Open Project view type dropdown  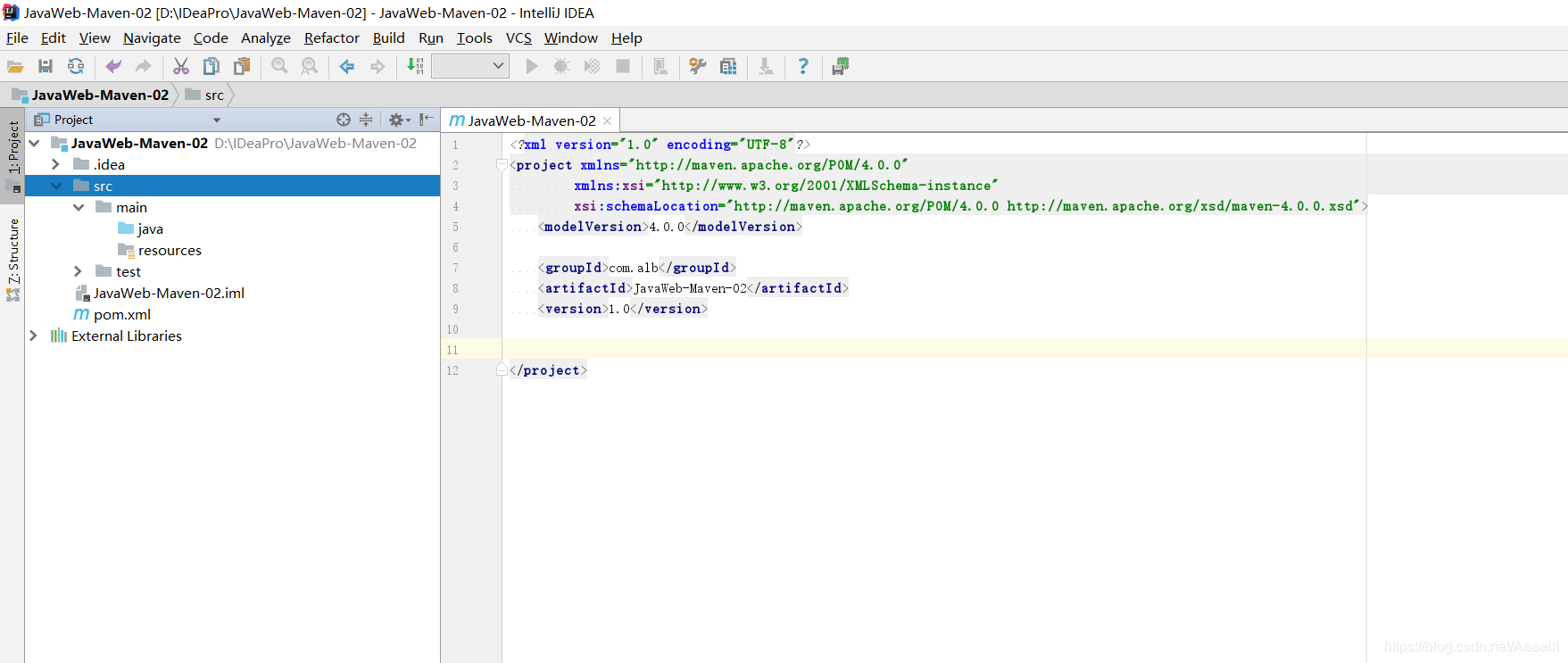pyautogui.click(x=217, y=120)
